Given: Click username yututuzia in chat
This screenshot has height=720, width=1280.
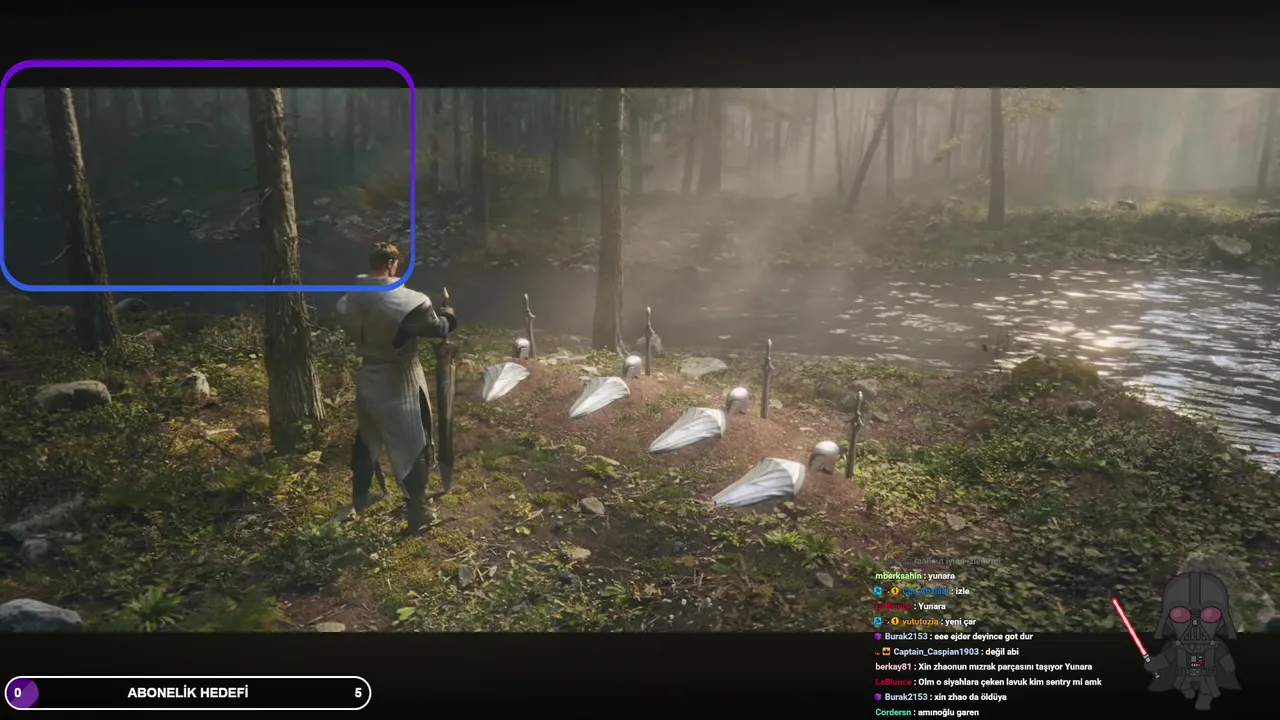Looking at the screenshot, I should point(921,622).
